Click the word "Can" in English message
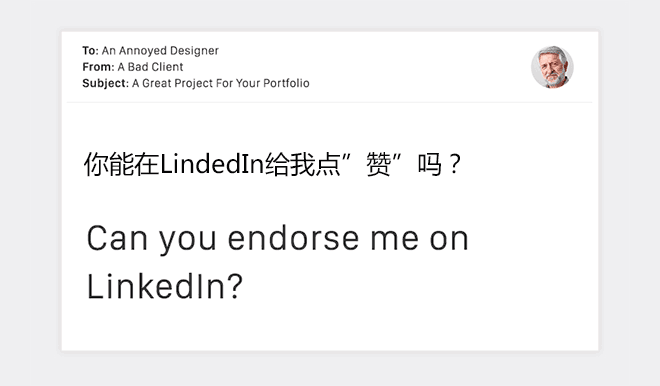 [x=117, y=239]
